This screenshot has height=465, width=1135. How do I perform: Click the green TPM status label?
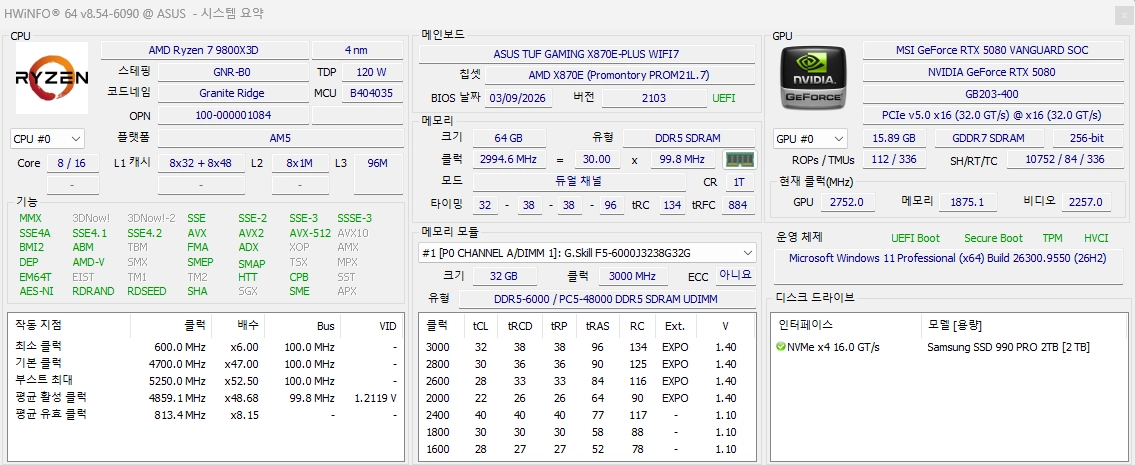(x=1052, y=238)
